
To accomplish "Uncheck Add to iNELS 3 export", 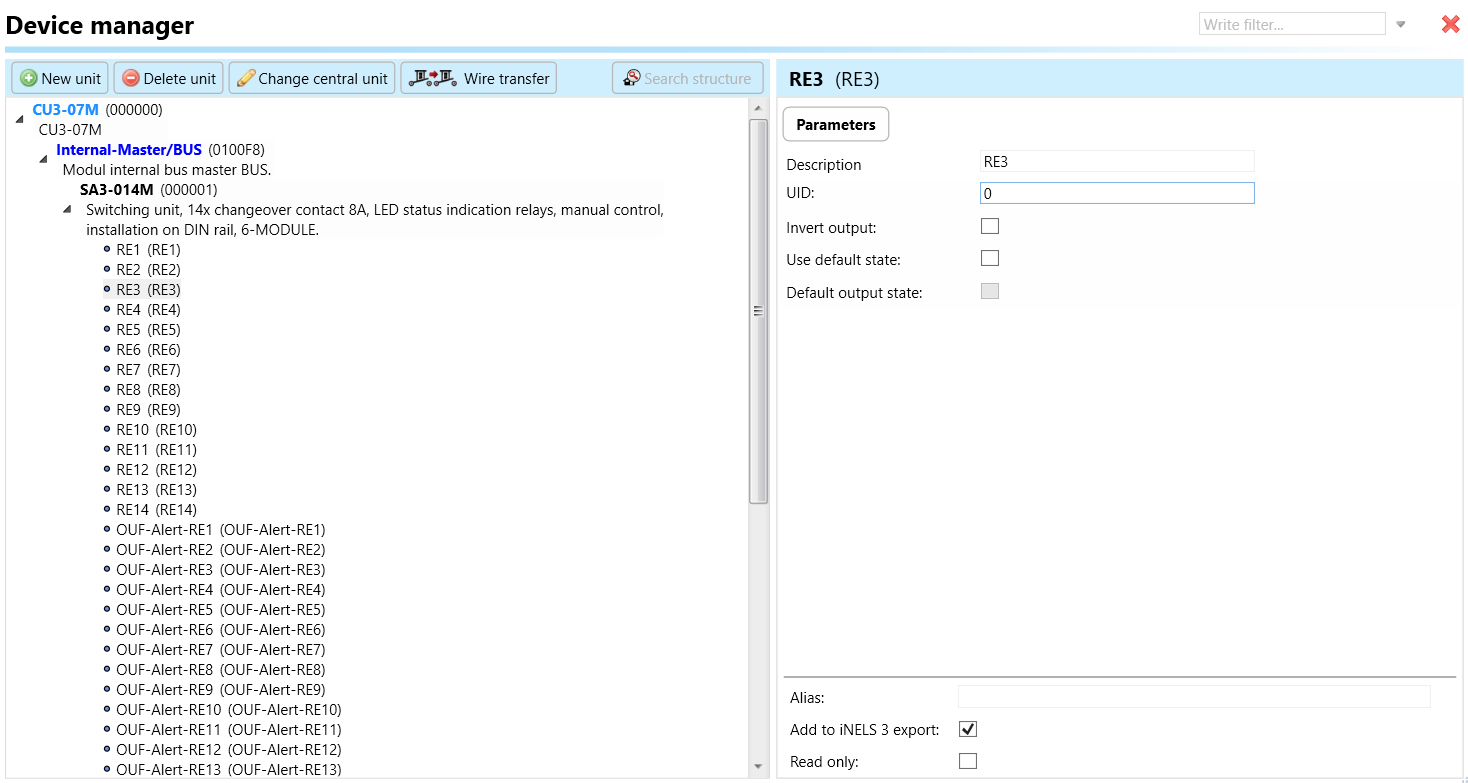I will pos(967,729).
